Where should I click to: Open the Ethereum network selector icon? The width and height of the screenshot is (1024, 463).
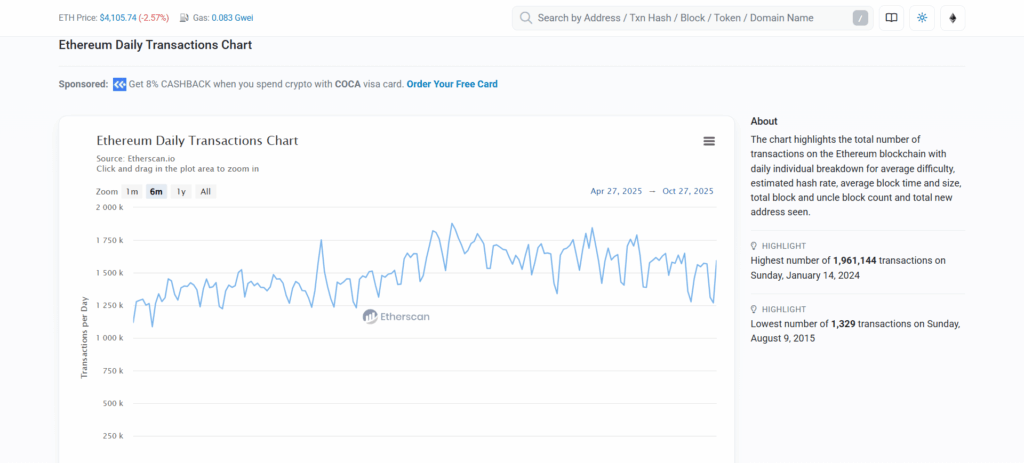click(x=952, y=18)
